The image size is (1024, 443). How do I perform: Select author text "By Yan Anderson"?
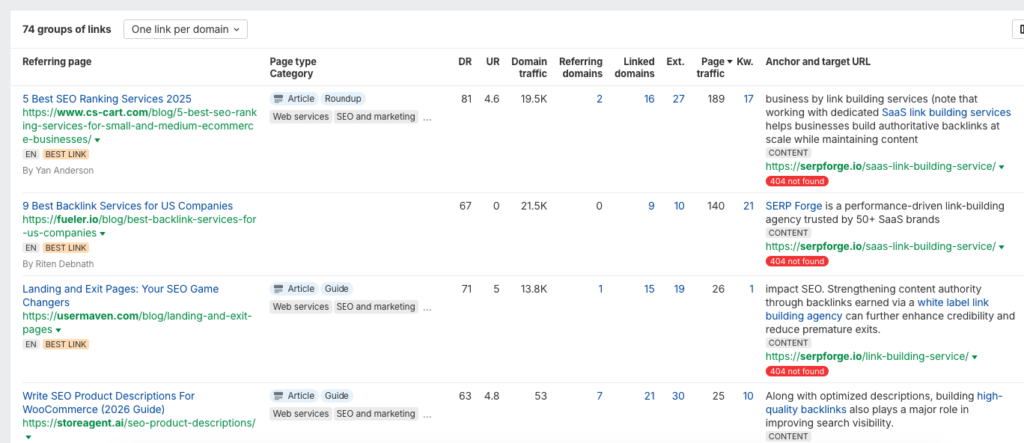coord(58,171)
